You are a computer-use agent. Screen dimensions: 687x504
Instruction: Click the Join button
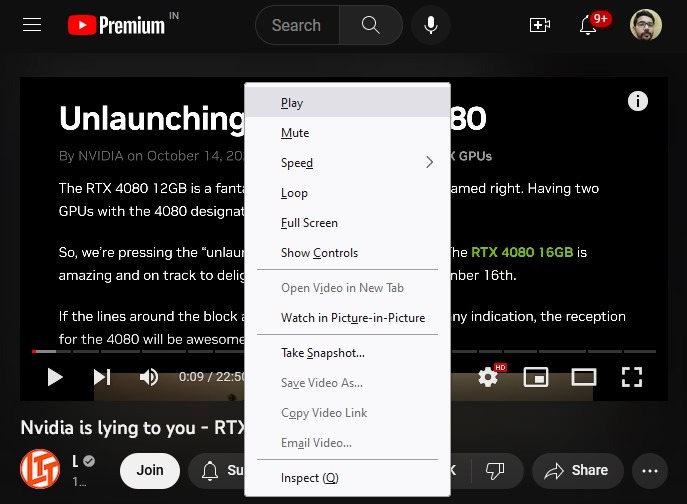pyautogui.click(x=150, y=471)
